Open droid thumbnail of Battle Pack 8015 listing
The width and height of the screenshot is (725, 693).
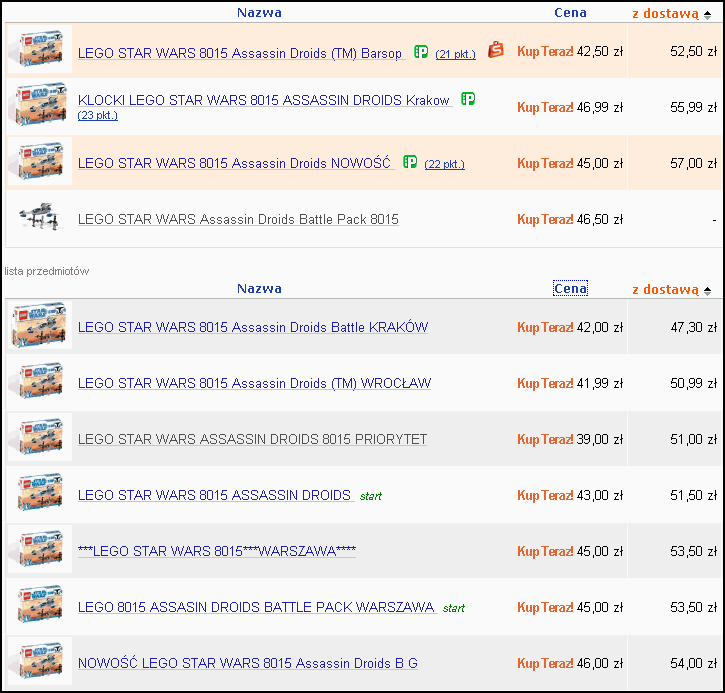[40, 217]
